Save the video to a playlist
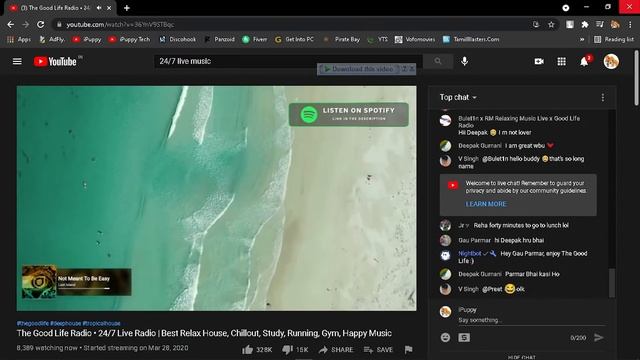640x360 pixels. (378, 350)
